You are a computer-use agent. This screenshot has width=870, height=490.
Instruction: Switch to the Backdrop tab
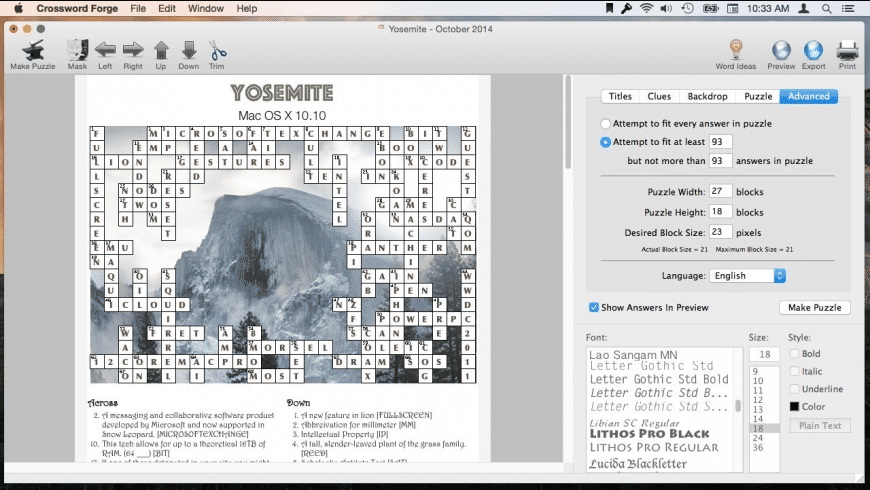click(x=707, y=96)
